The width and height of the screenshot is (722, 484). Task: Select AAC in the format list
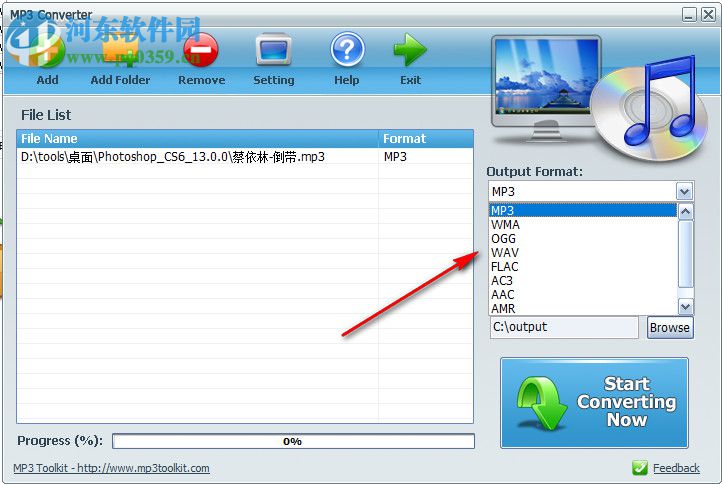[582, 295]
